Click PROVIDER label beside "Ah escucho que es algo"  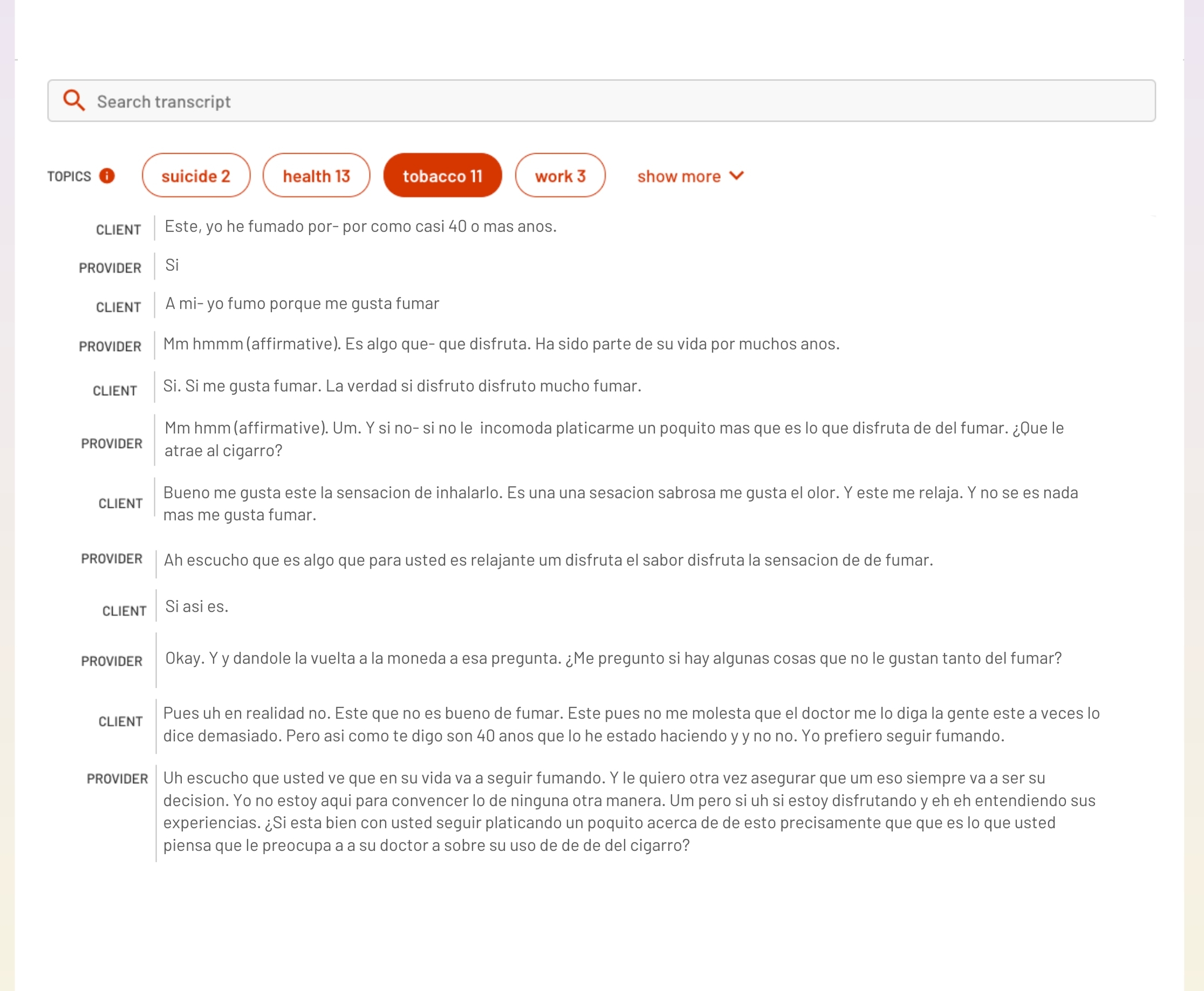click(x=111, y=559)
